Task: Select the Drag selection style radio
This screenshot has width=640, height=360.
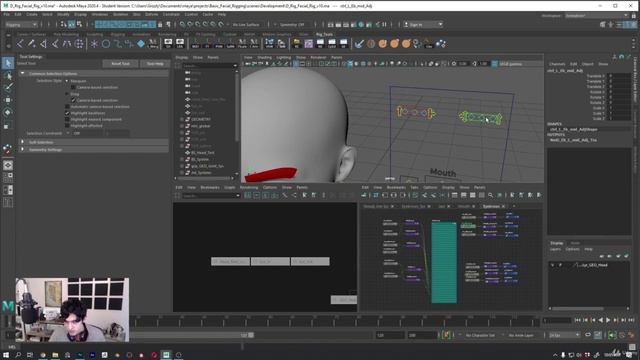Action: pyautogui.click(x=67, y=94)
